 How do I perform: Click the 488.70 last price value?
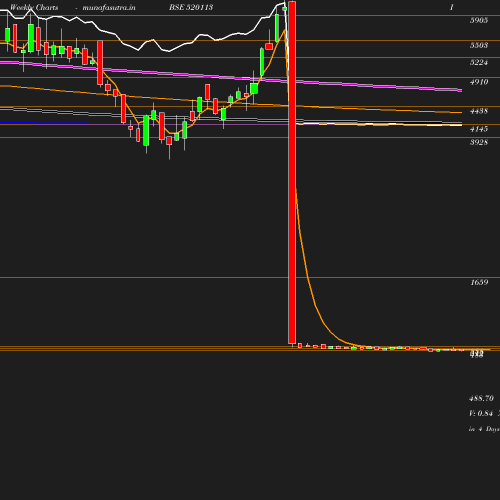[481, 398]
